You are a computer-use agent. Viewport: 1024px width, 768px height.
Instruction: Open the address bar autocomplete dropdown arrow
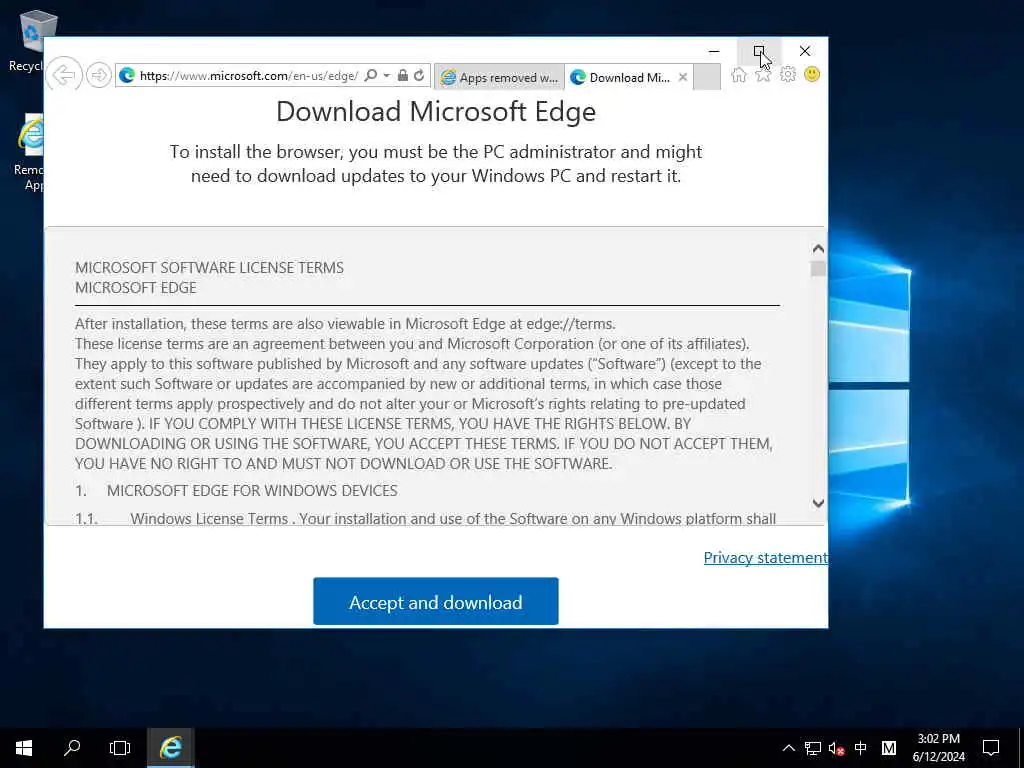coord(387,76)
